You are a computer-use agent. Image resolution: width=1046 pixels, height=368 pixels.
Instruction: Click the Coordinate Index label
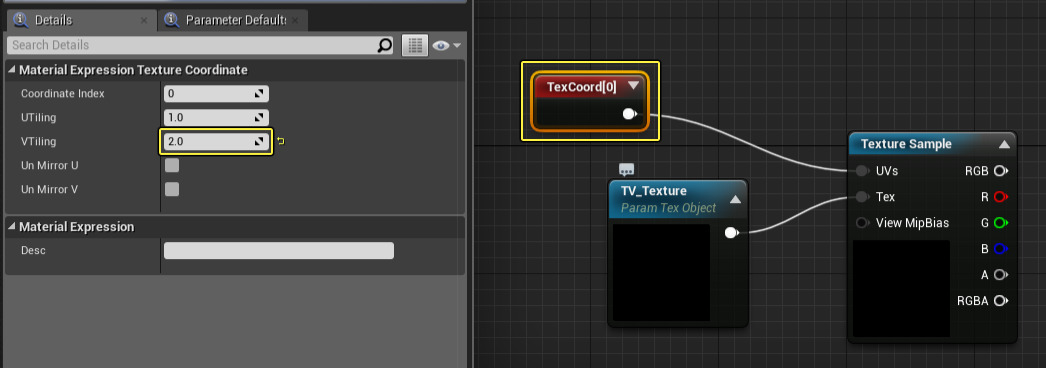point(63,94)
